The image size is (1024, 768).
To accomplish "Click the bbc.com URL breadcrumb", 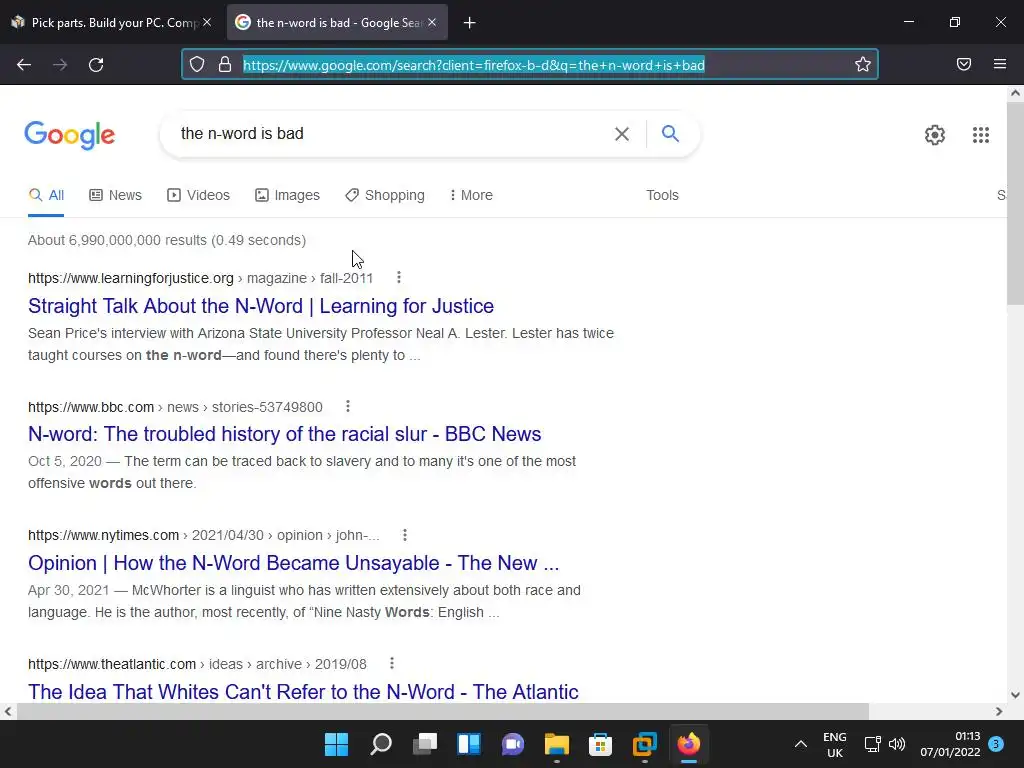I will [x=175, y=407].
